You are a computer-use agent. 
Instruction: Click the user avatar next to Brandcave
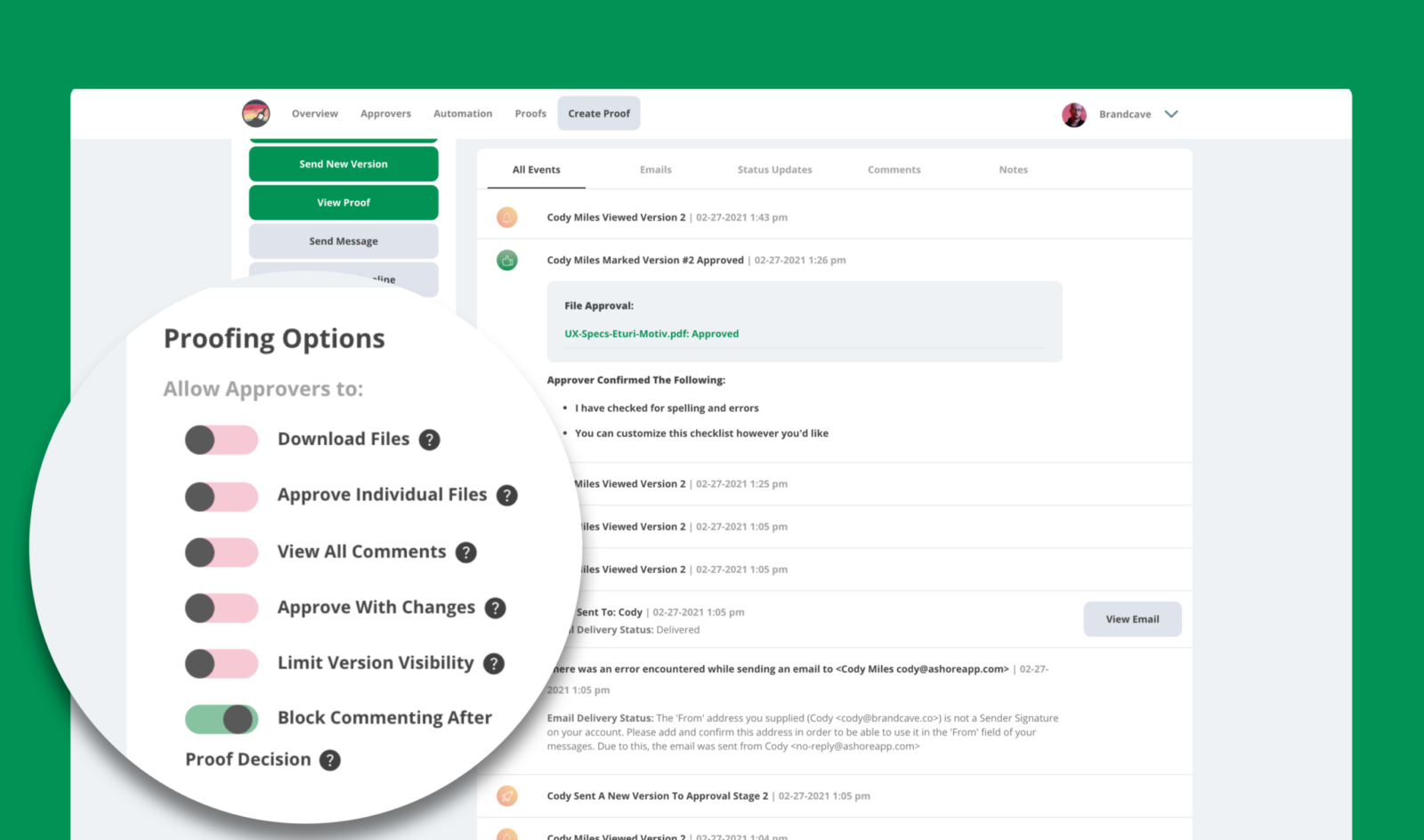1074,114
